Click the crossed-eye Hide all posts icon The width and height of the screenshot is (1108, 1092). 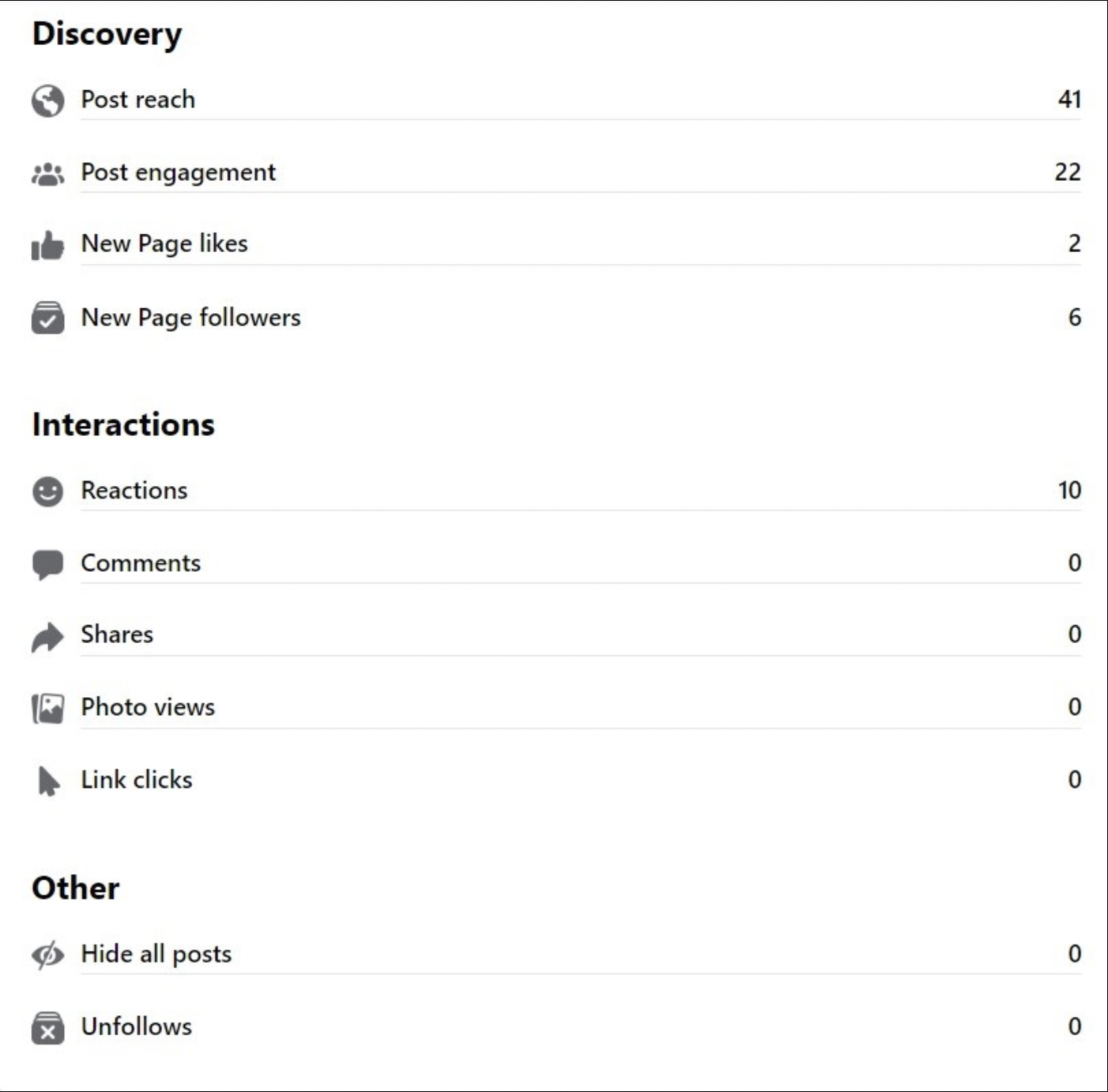(x=47, y=955)
